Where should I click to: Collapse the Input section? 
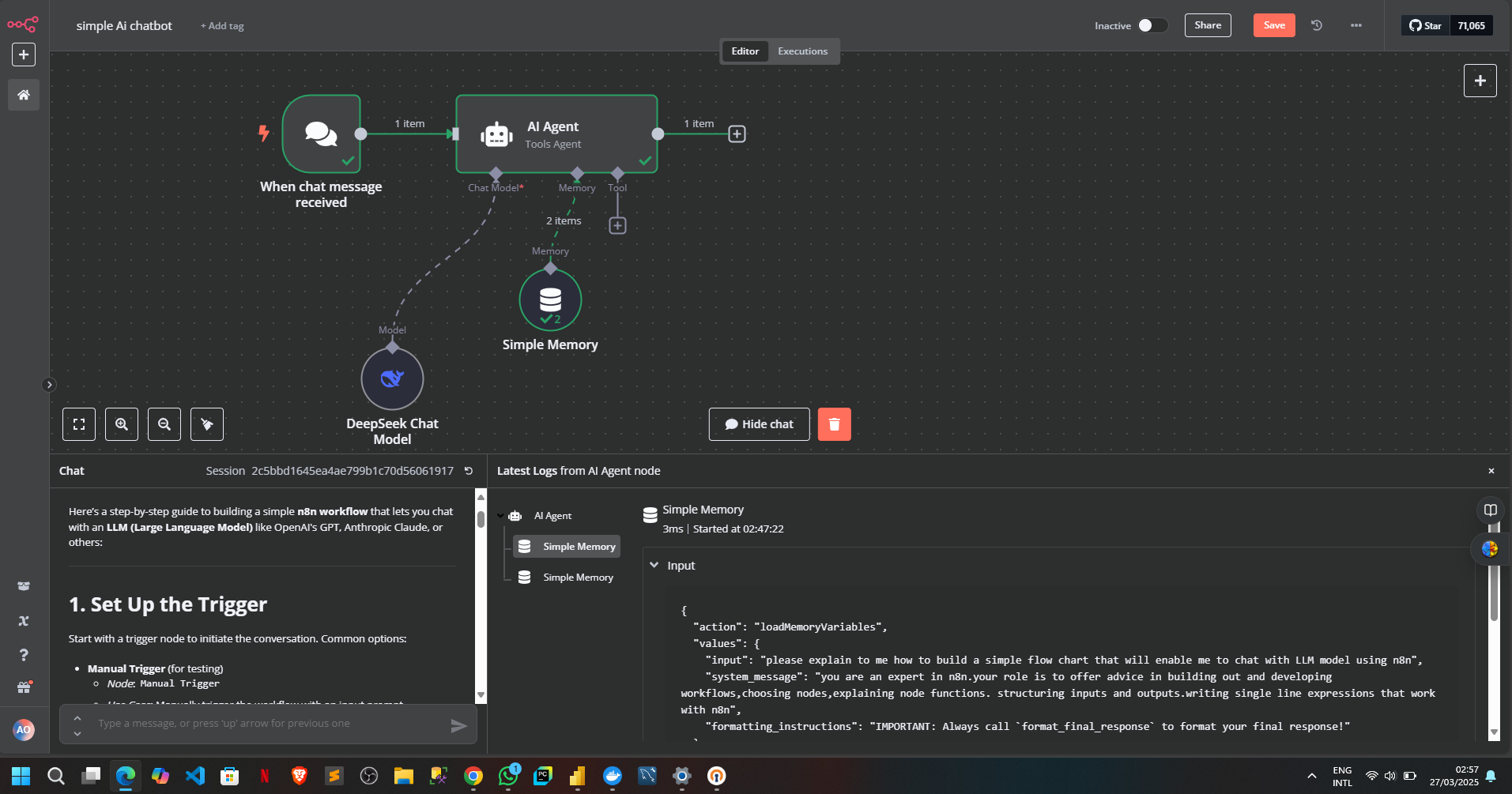pyautogui.click(x=654, y=566)
